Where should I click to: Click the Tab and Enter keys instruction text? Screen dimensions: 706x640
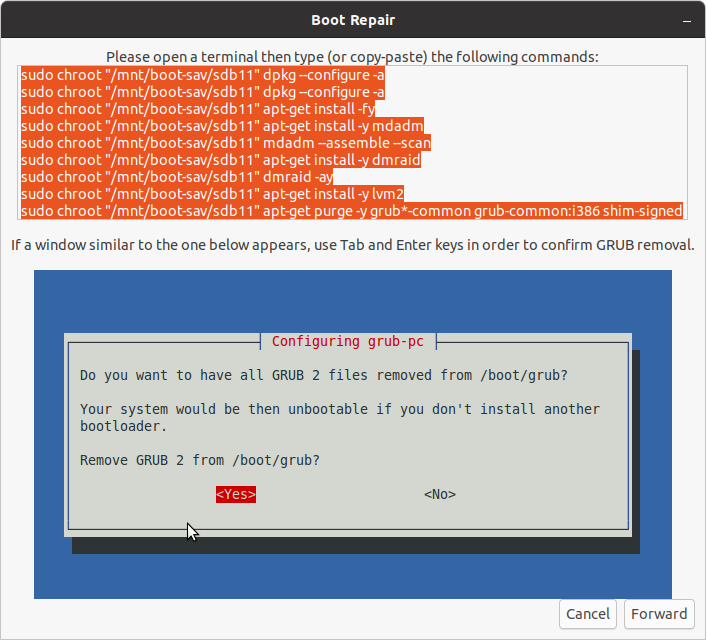pos(352,245)
